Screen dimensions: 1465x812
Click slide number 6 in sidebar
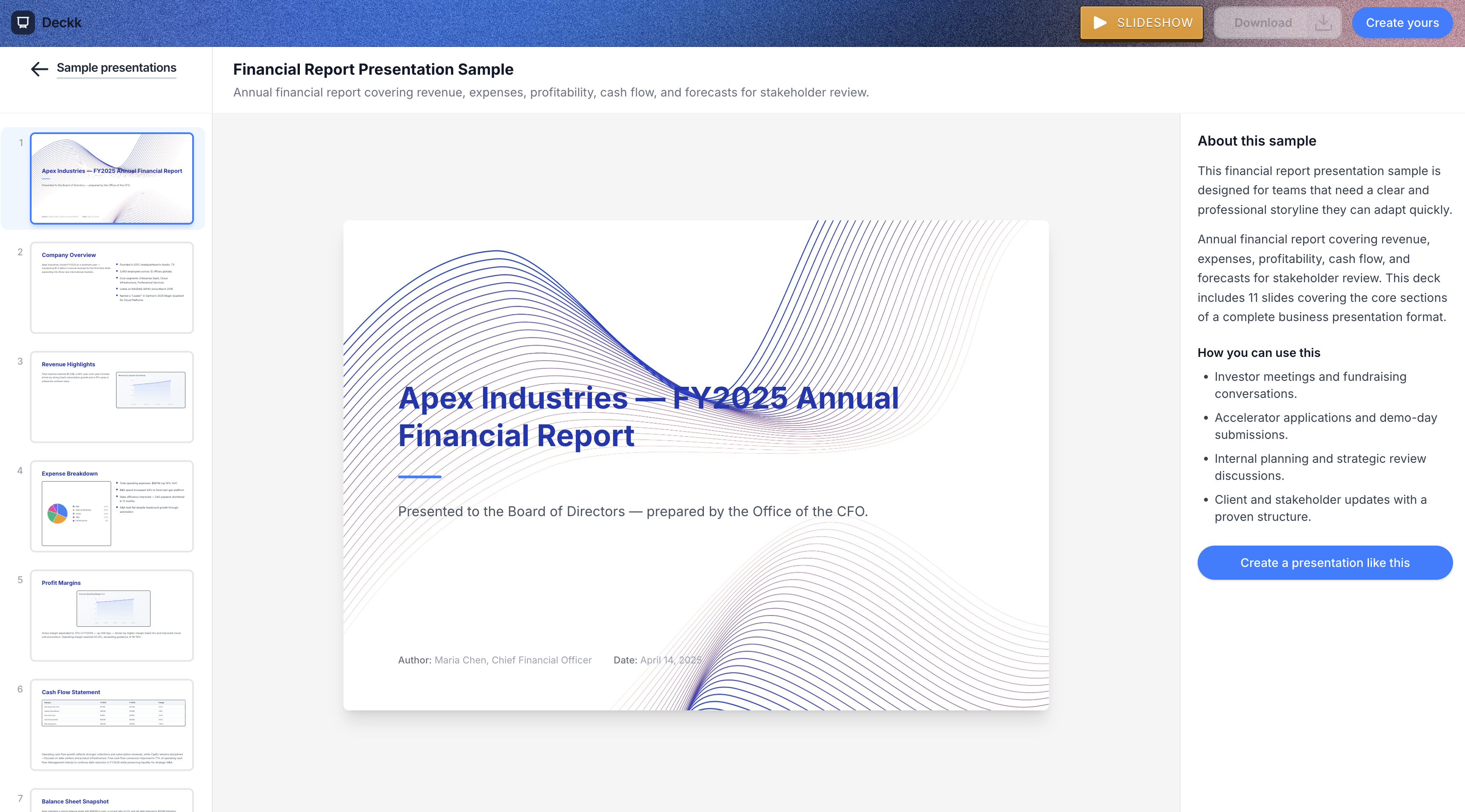point(21,689)
